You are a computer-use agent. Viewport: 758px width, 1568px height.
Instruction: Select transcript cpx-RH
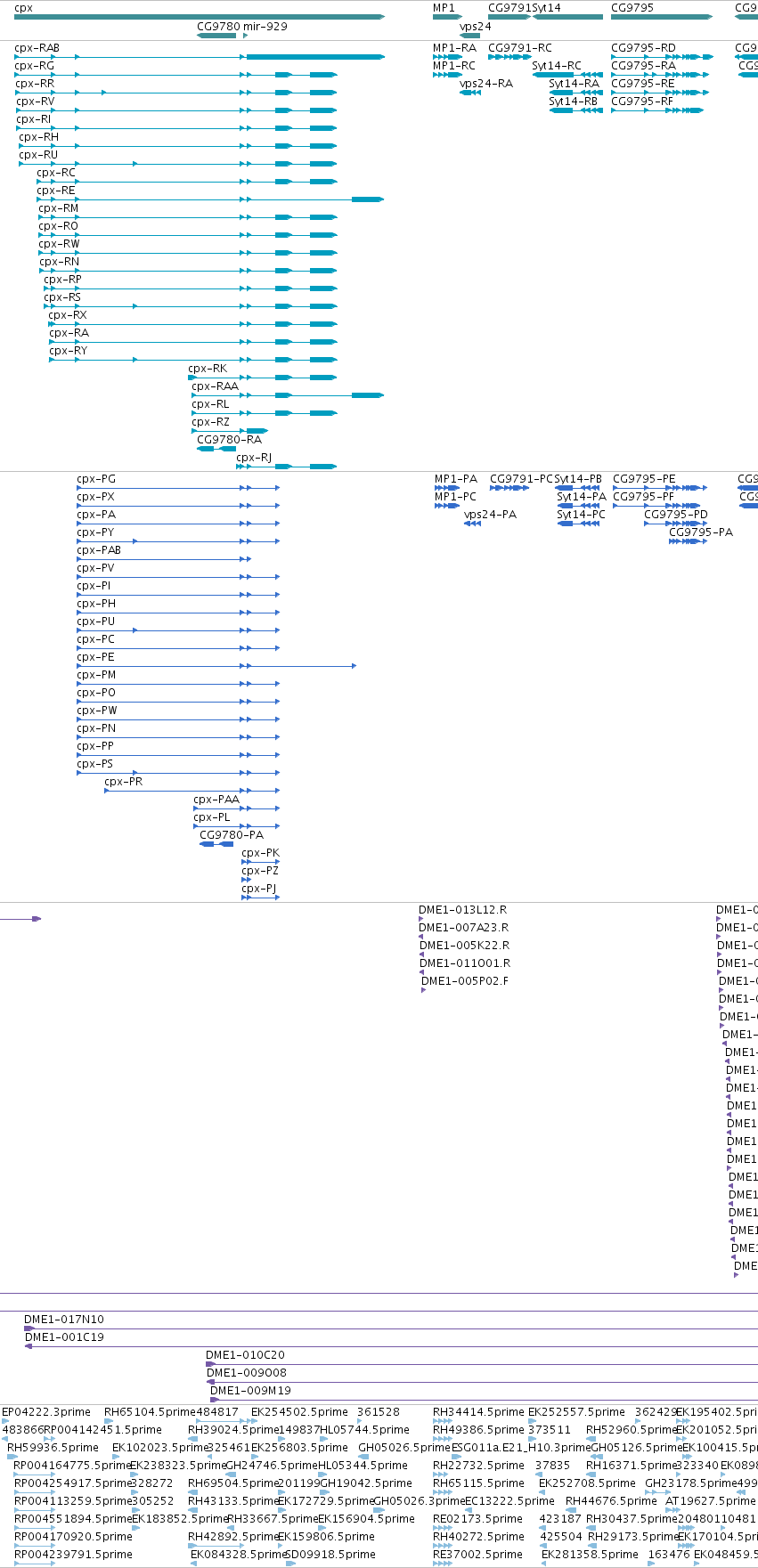pos(39,137)
